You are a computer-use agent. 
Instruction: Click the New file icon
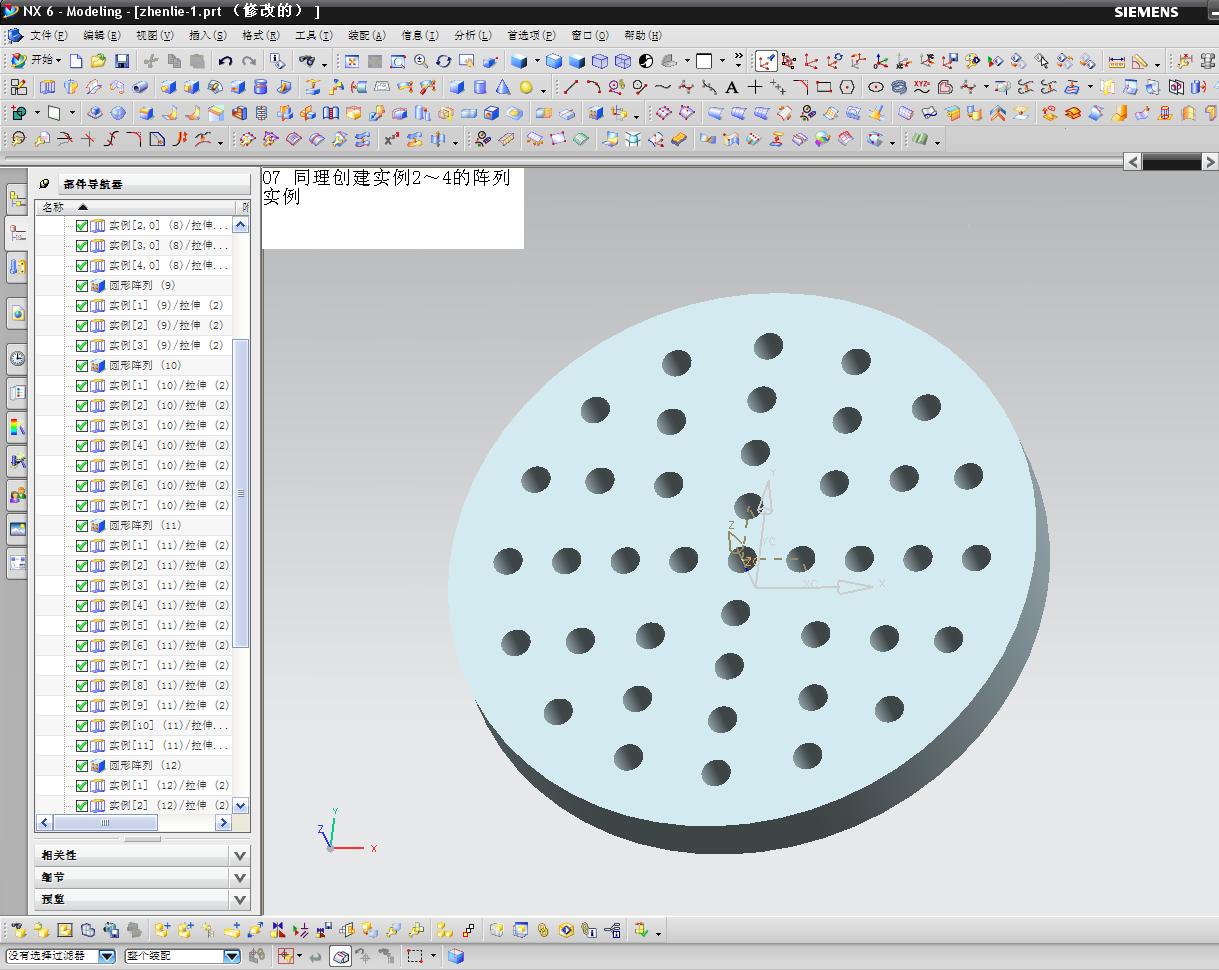(x=76, y=61)
